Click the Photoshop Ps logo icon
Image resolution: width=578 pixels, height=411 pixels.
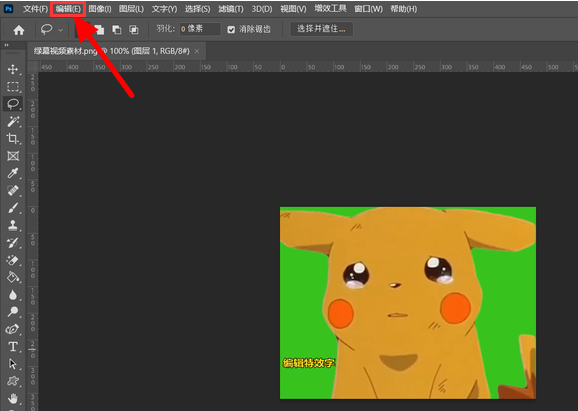tap(8, 9)
